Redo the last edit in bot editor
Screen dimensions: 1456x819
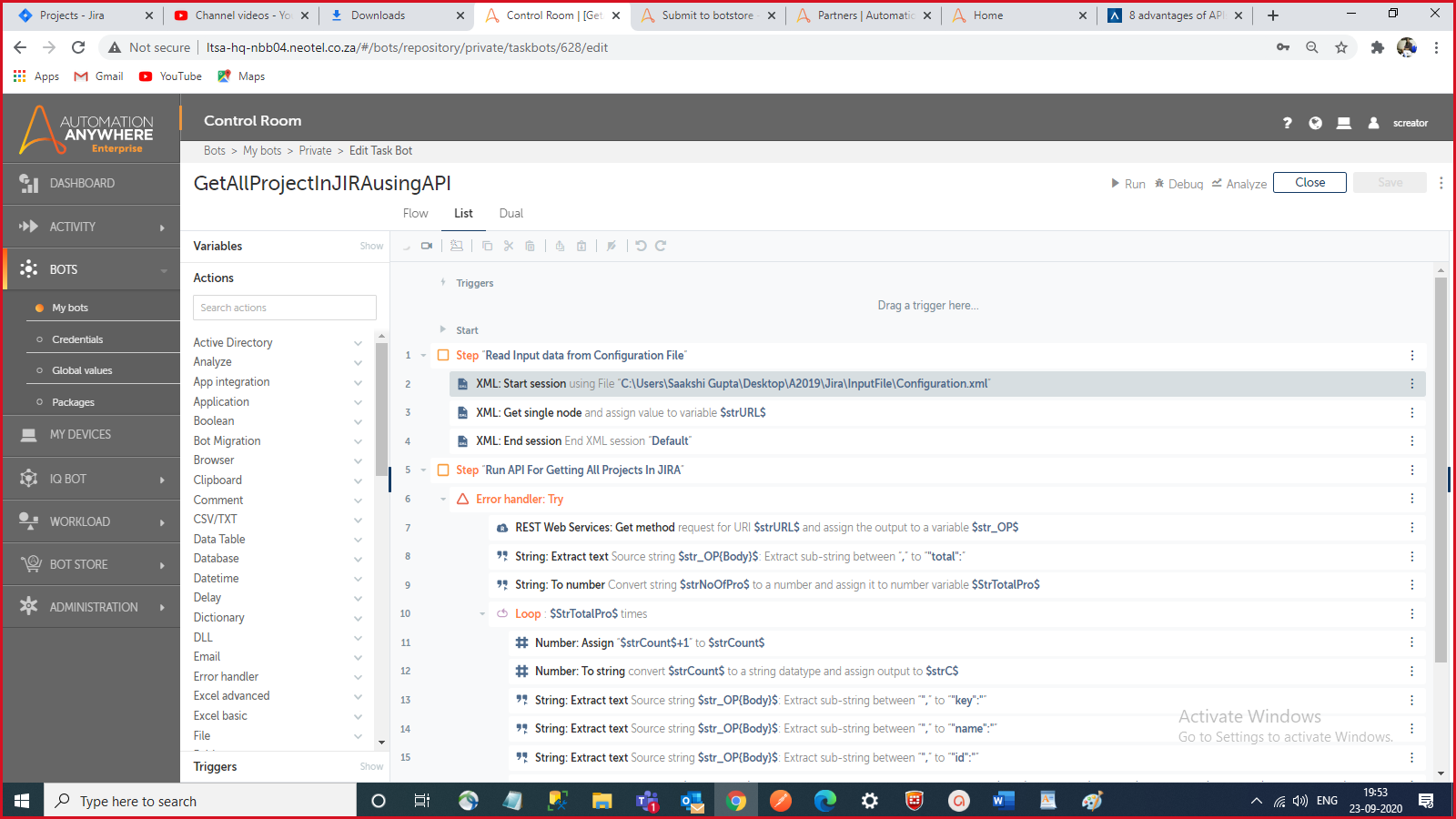661,246
